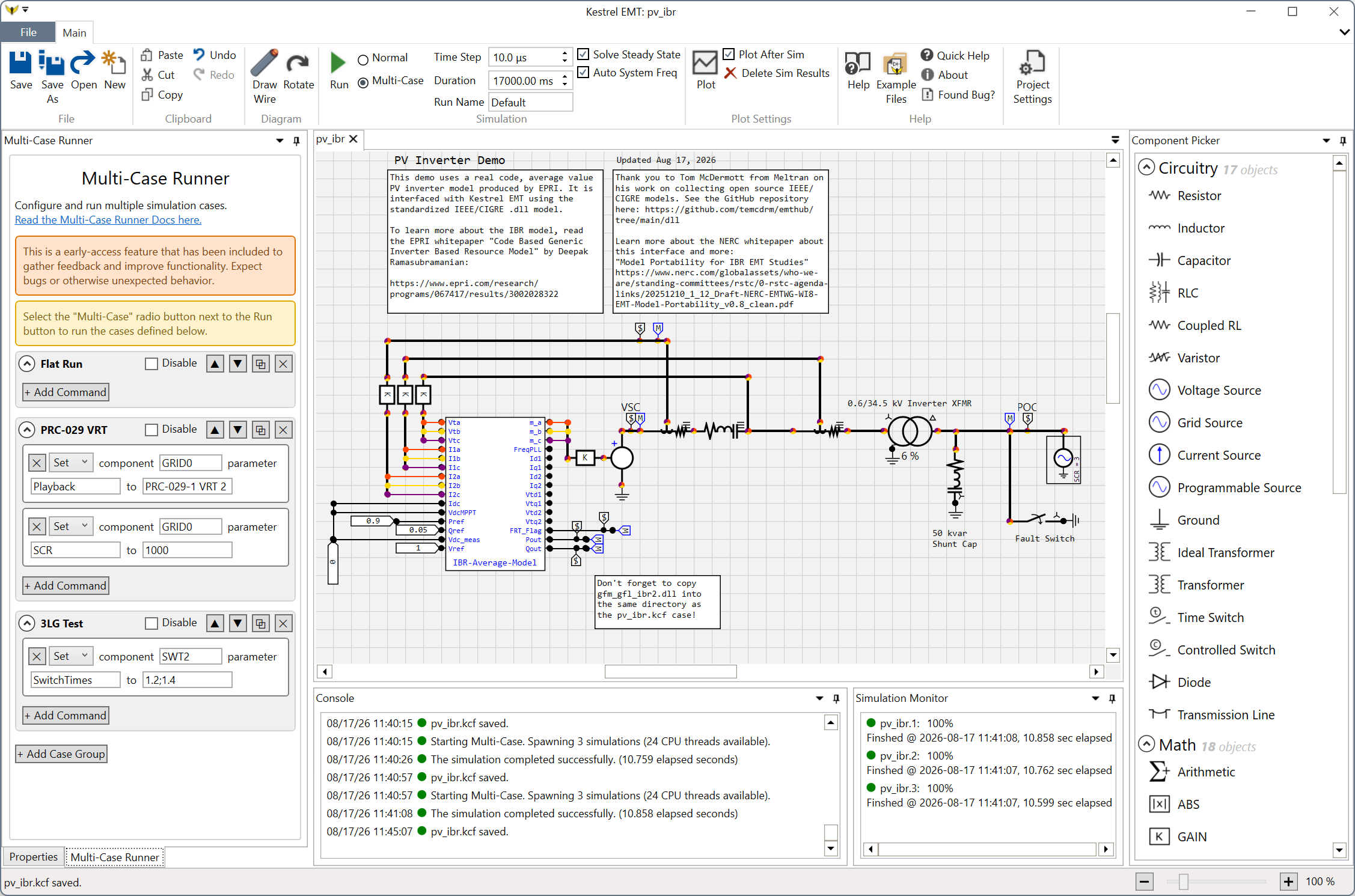
Task: Open a file with the Open icon
Action: [x=83, y=62]
